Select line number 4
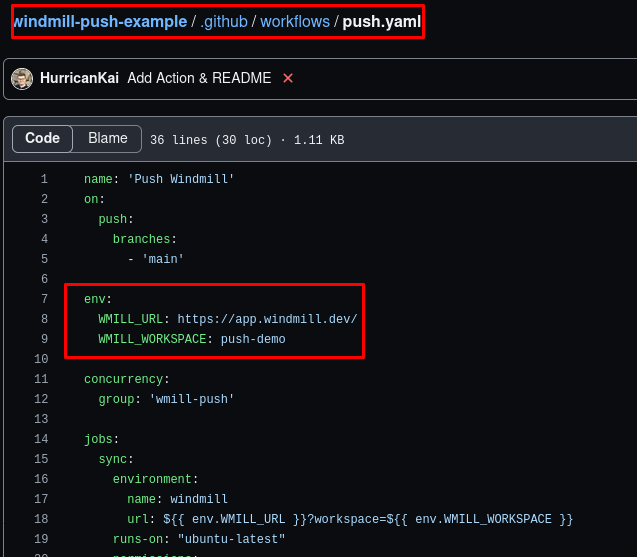Screen dimensions: 637x557 [44, 239]
